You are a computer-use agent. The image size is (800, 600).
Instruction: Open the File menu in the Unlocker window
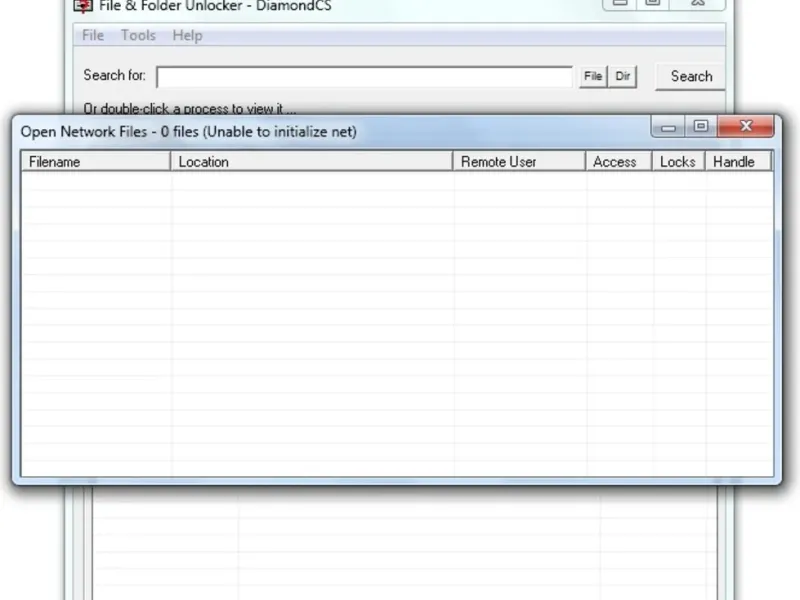click(x=93, y=35)
